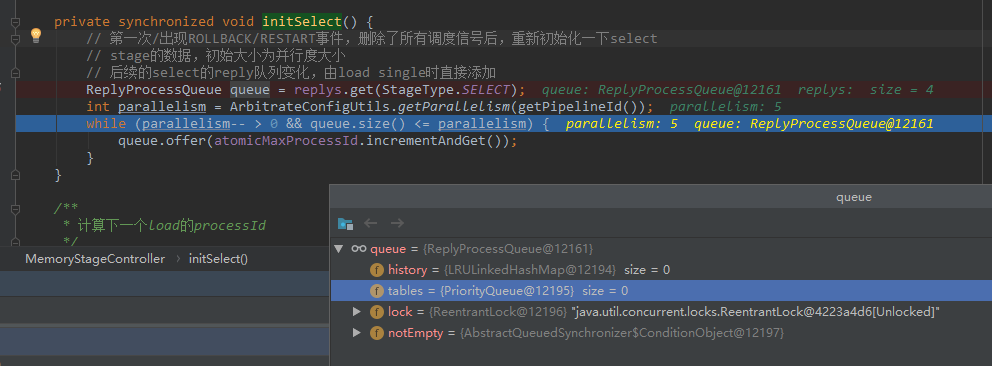The width and height of the screenshot is (992, 366).
Task: Expand the notEmpty ConditionObject node
Action: (x=357, y=332)
